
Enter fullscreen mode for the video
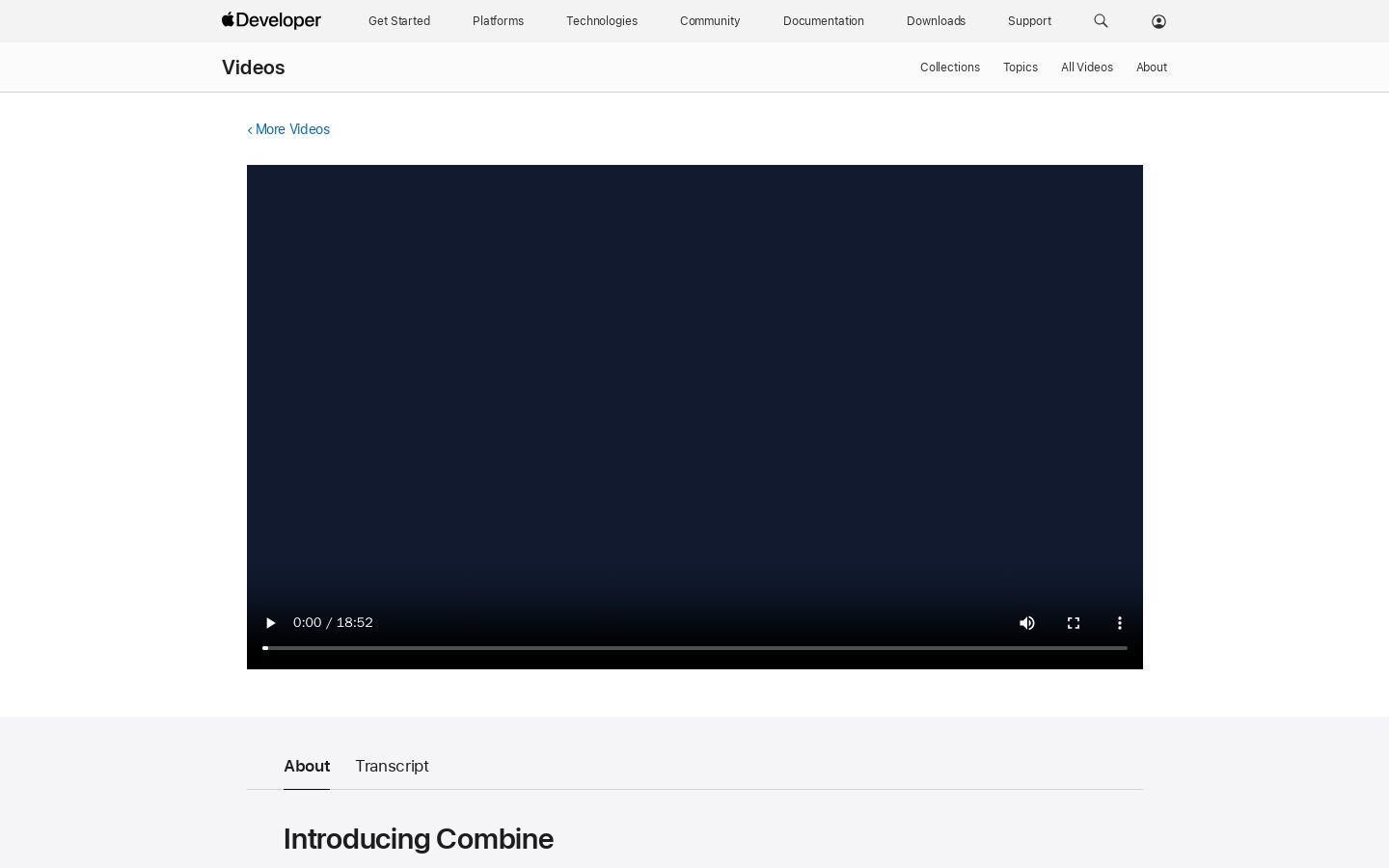[1074, 623]
